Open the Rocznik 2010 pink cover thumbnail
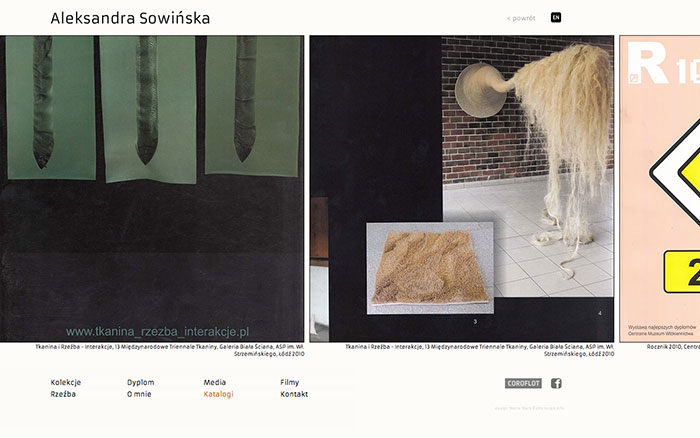This screenshot has height=438, width=700. (x=660, y=188)
